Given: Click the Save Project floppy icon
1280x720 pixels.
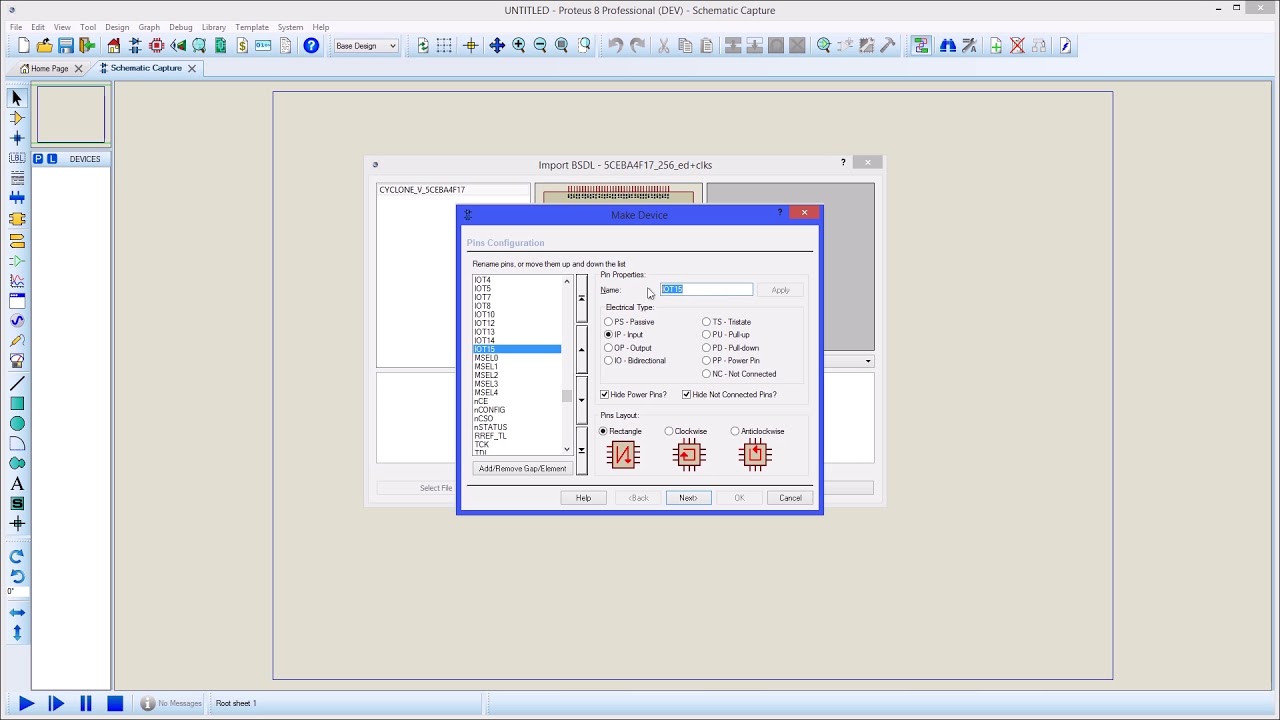Looking at the screenshot, I should [x=65, y=46].
